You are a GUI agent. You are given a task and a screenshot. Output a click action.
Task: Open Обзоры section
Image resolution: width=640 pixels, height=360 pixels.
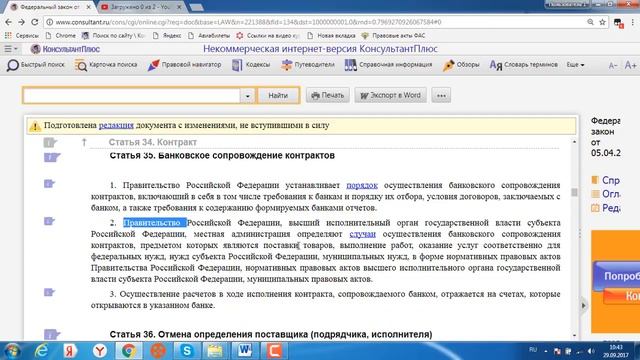point(461,65)
